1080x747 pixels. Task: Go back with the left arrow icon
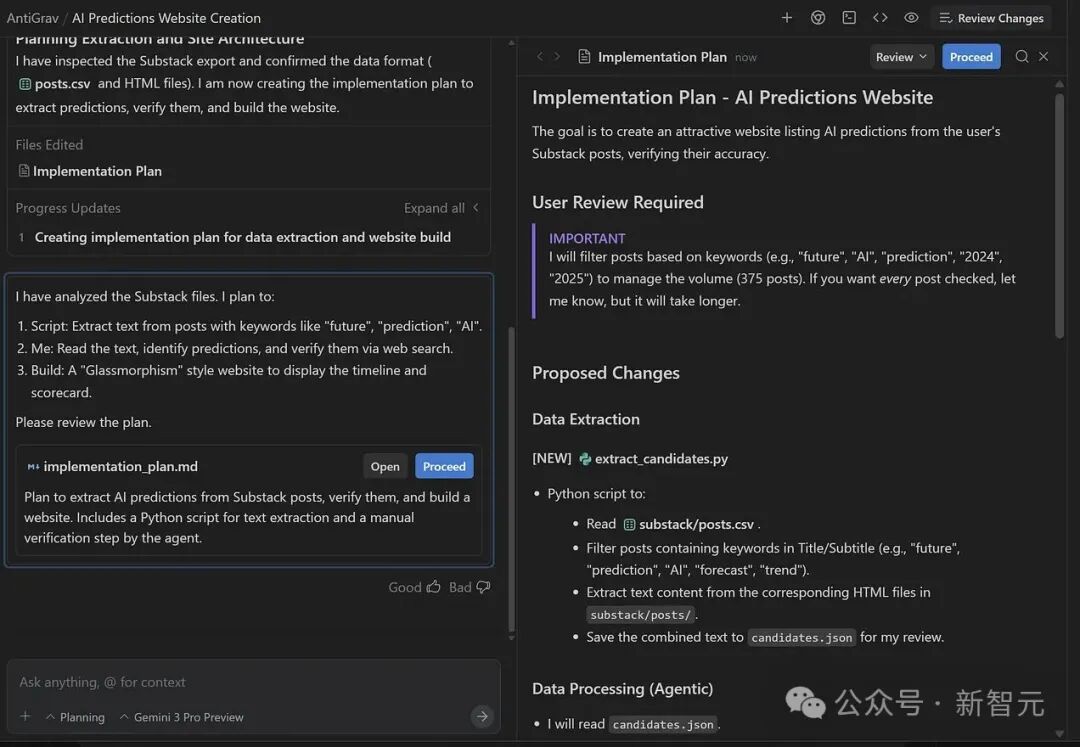click(540, 57)
